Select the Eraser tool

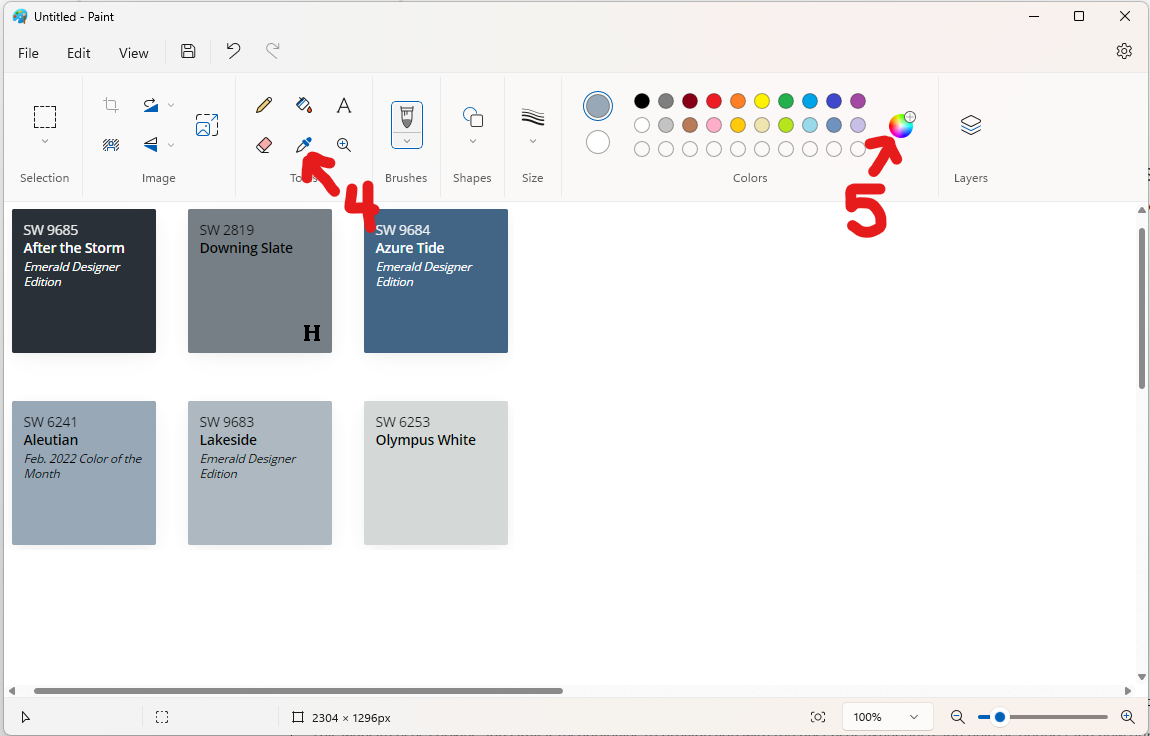tap(264, 145)
